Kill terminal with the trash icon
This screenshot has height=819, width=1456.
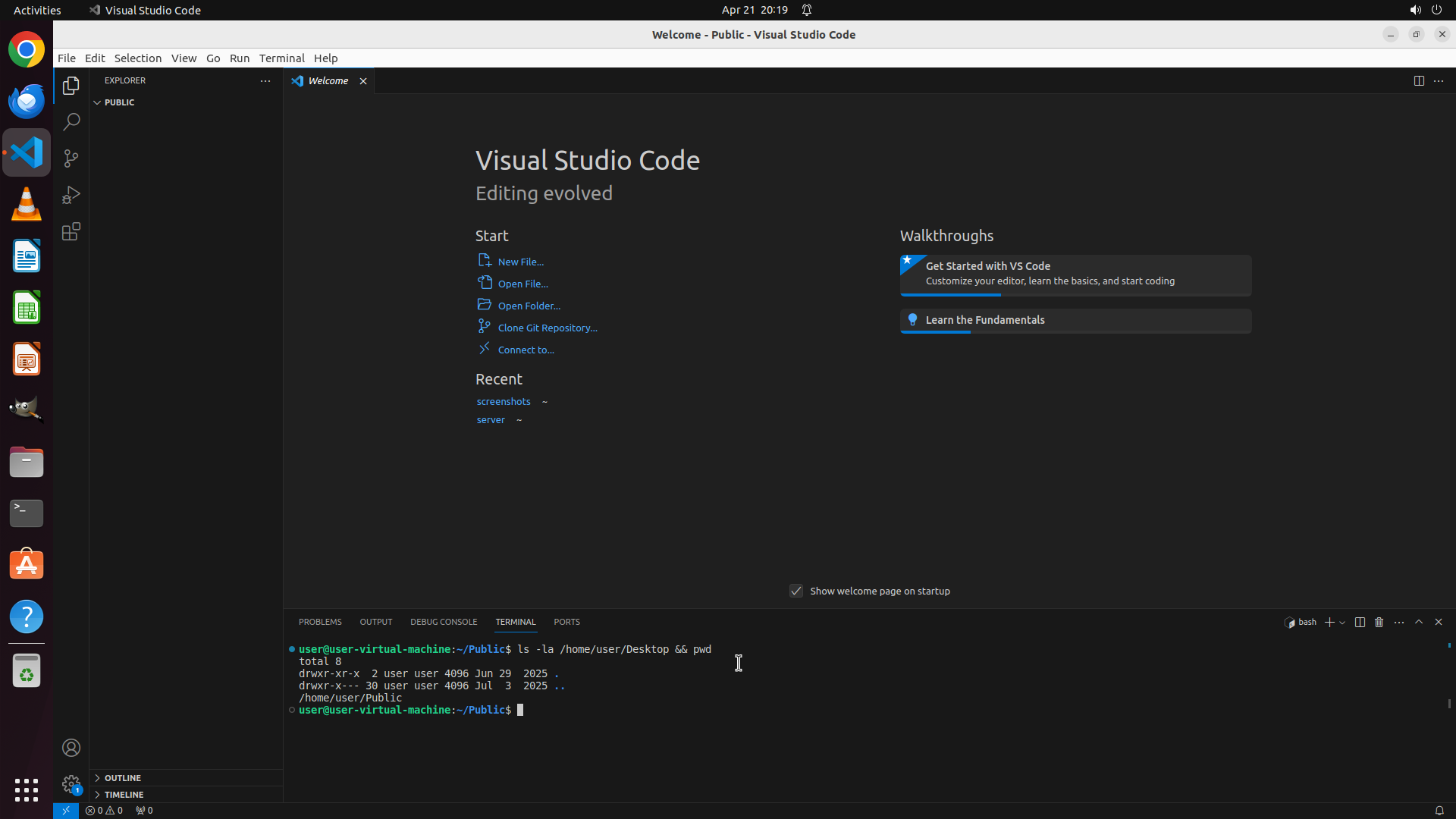point(1379,622)
